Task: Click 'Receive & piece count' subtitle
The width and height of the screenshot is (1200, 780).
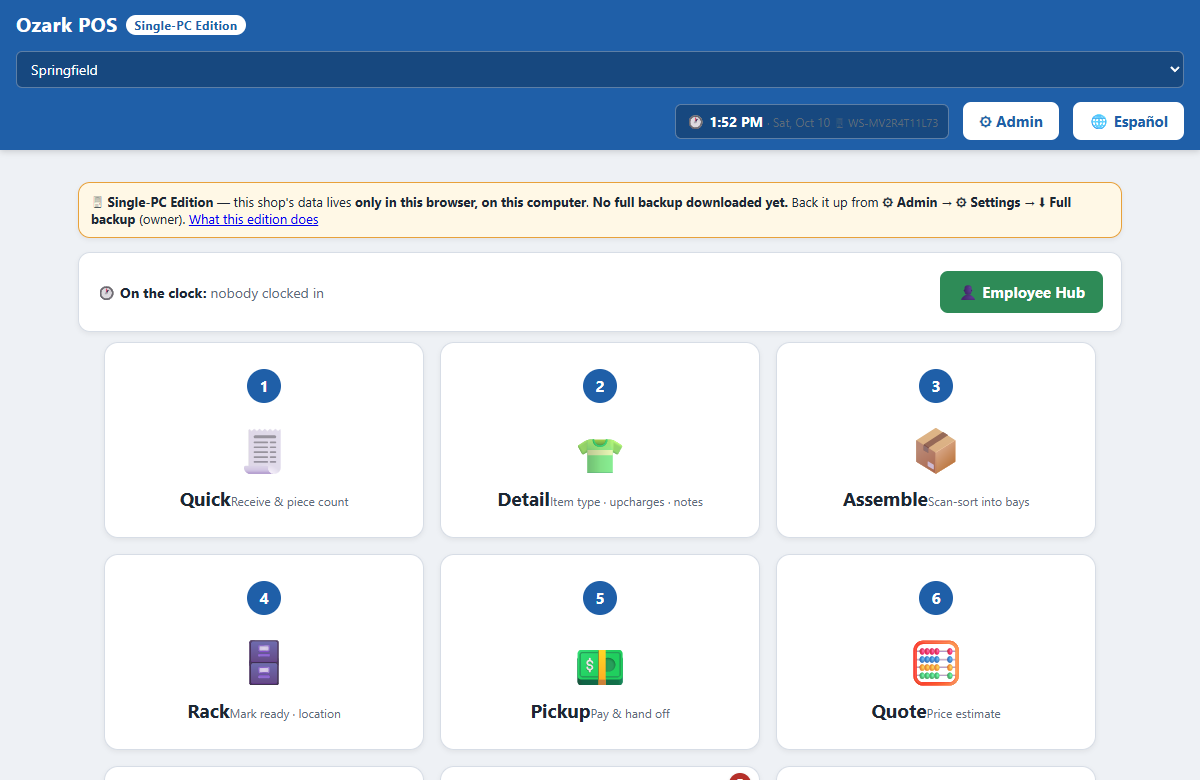Action: (290, 502)
